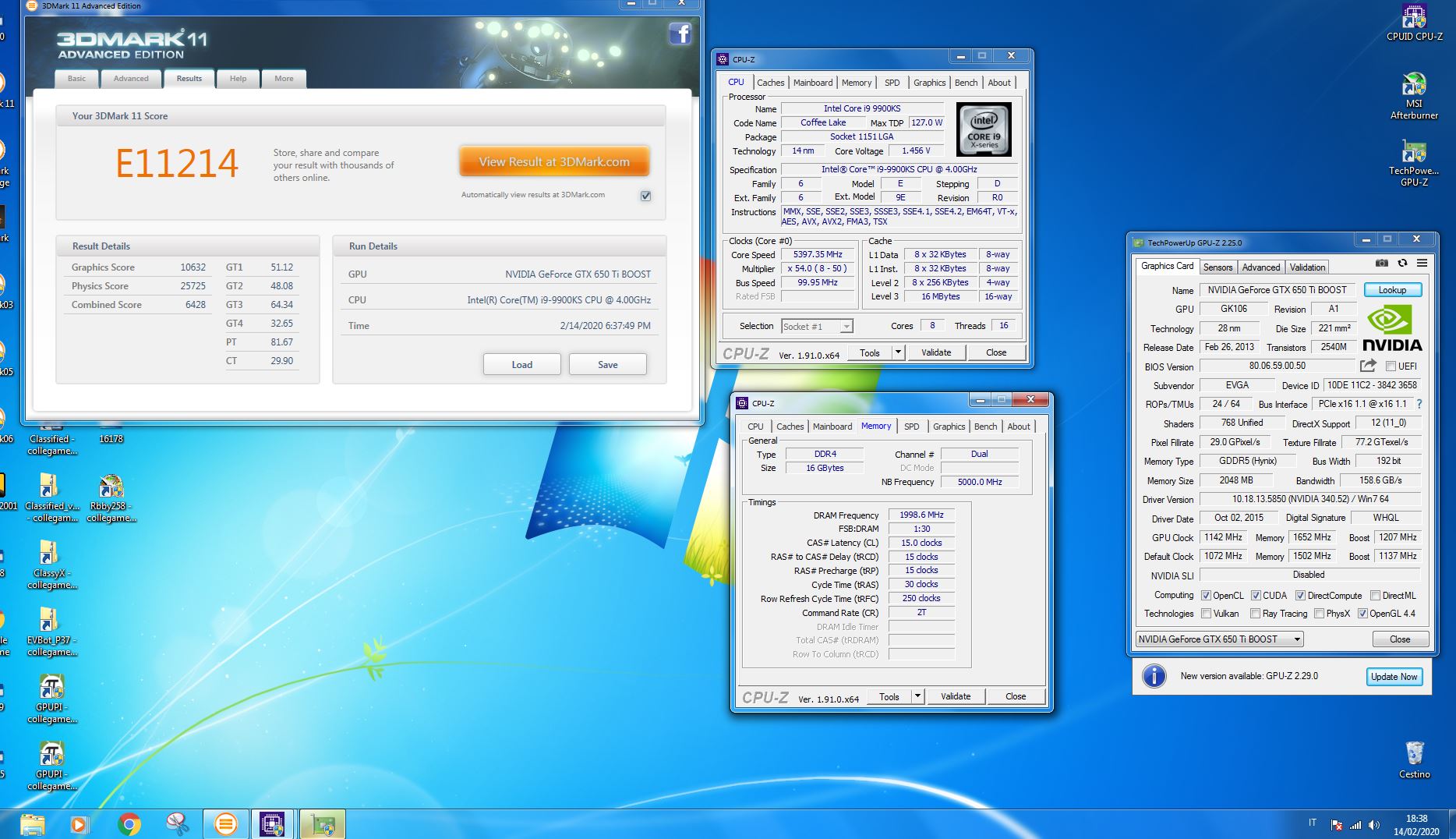The width and height of the screenshot is (1456, 839).
Task: Toggle the UEFI checkbox in GPU-Z
Action: click(x=1391, y=366)
